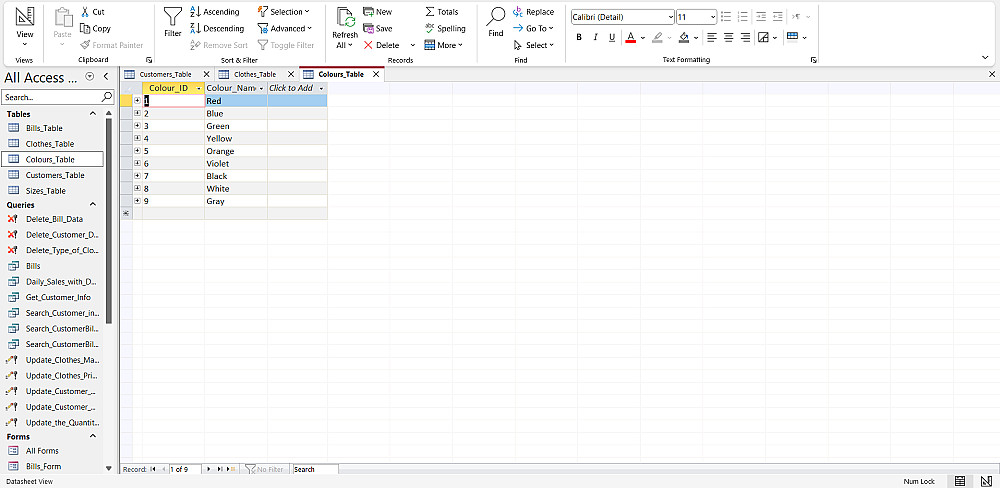Click the Copy icon

[x=85, y=29]
